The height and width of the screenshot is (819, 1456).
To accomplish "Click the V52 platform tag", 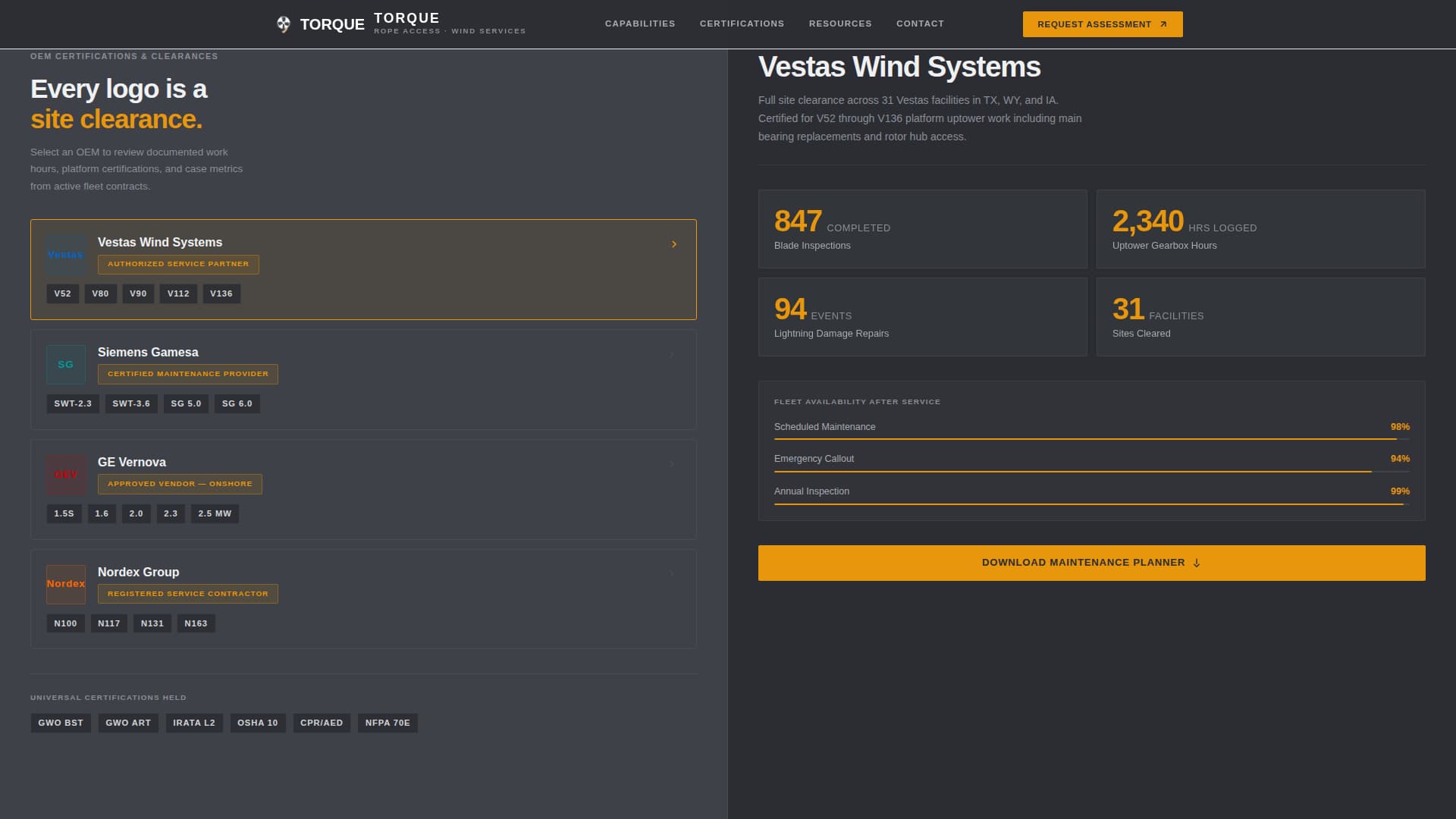I will point(63,294).
